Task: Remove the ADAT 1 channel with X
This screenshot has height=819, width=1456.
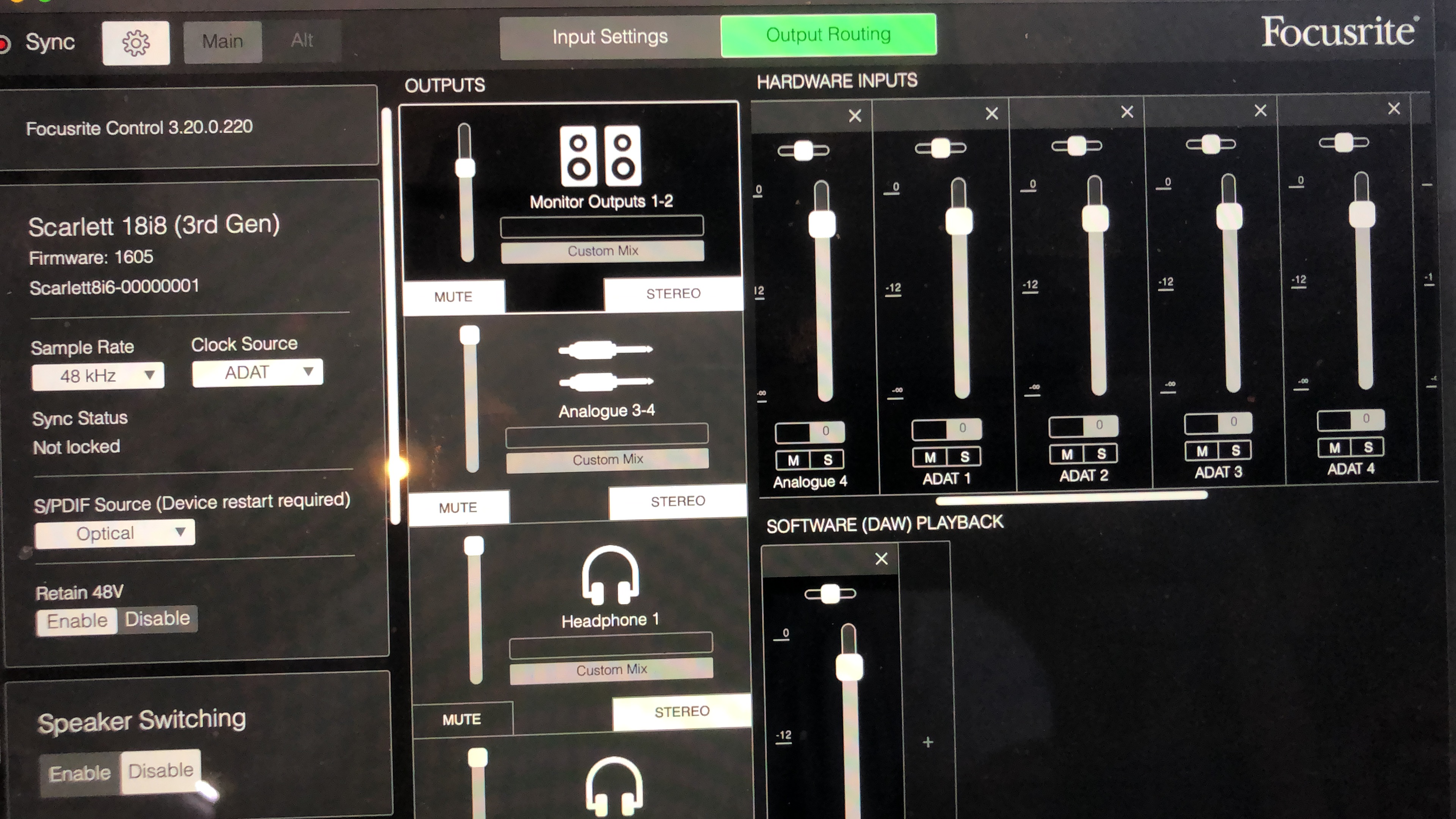Action: 992,114
